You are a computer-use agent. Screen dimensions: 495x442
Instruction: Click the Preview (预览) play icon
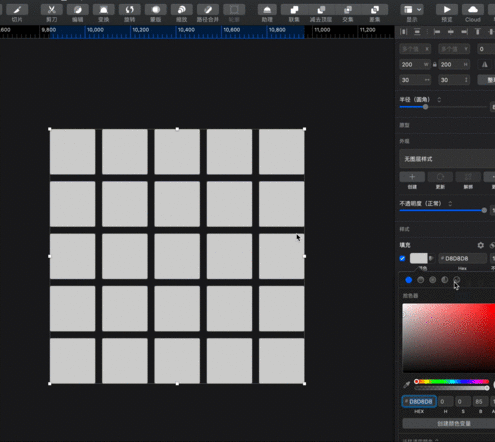(x=447, y=10)
